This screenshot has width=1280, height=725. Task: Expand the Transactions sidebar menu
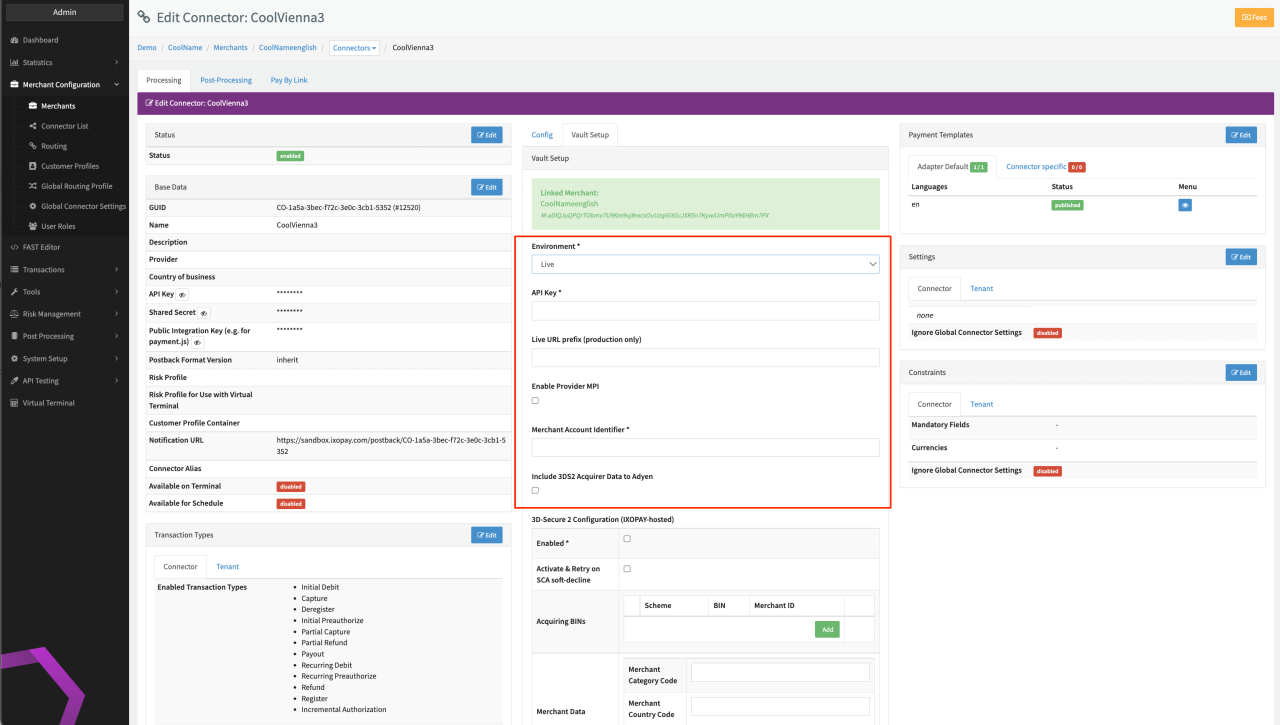click(64, 269)
